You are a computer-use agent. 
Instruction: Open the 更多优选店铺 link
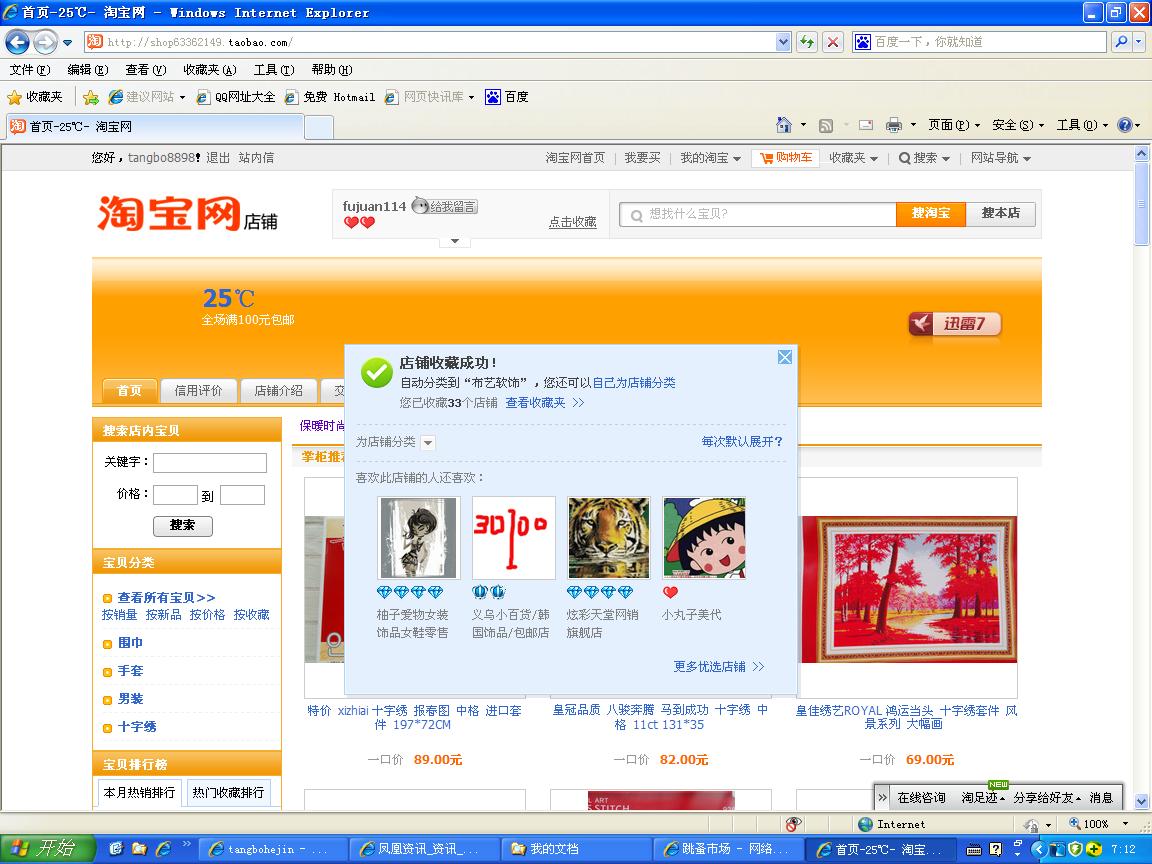[x=719, y=666]
